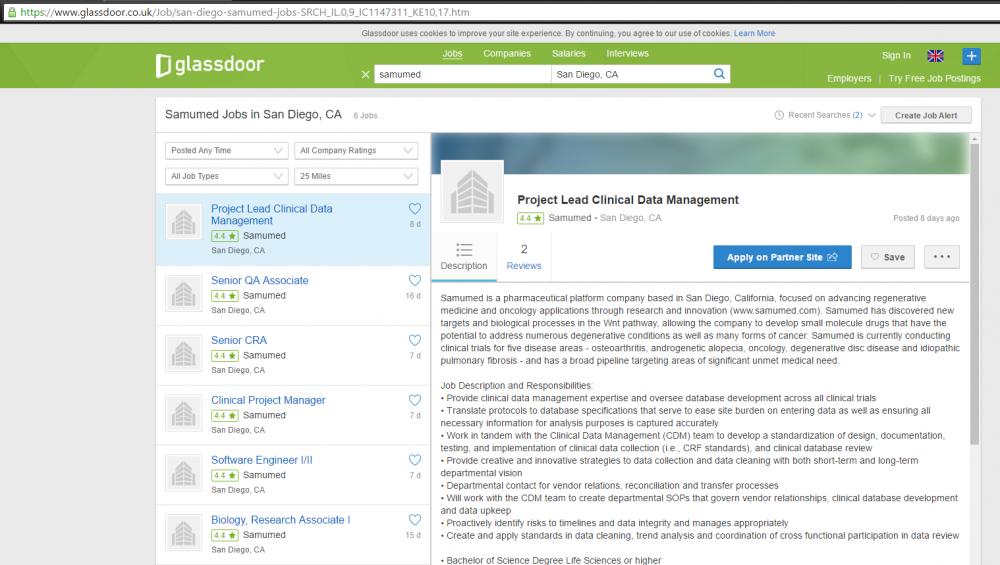Screen dimensions: 1000x565
Task: Switch to the Reviews tab
Action: click(x=524, y=257)
